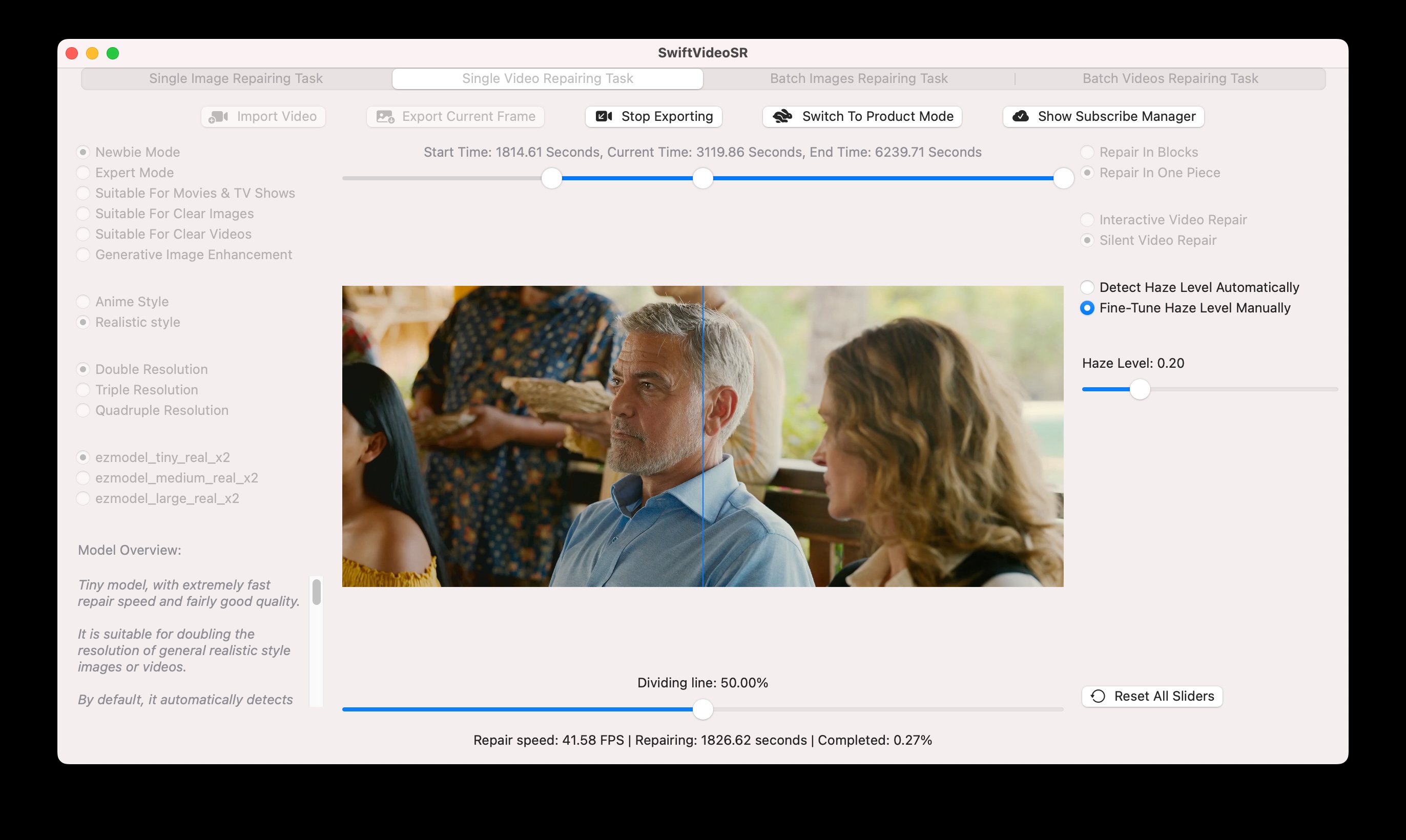Close the SwiftVideoSR window with the red button
Image resolution: width=1406 pixels, height=840 pixels.
(72, 53)
